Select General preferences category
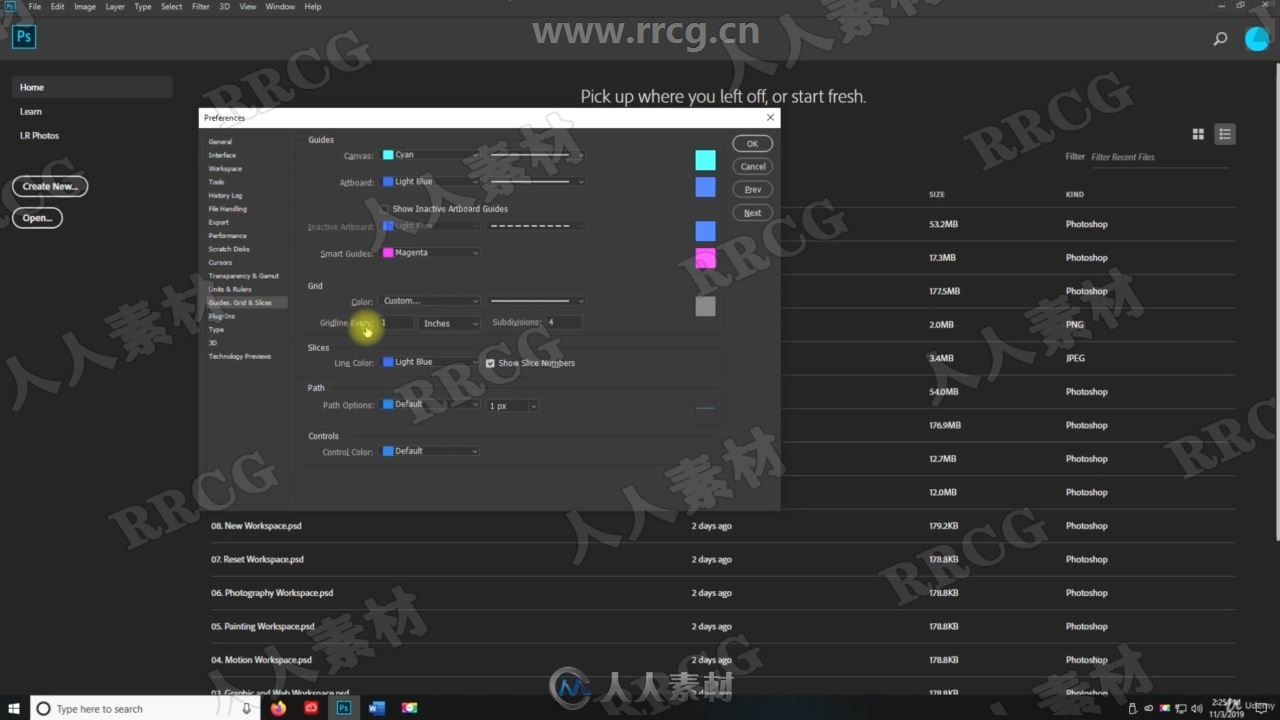The width and height of the screenshot is (1280, 720). click(220, 142)
